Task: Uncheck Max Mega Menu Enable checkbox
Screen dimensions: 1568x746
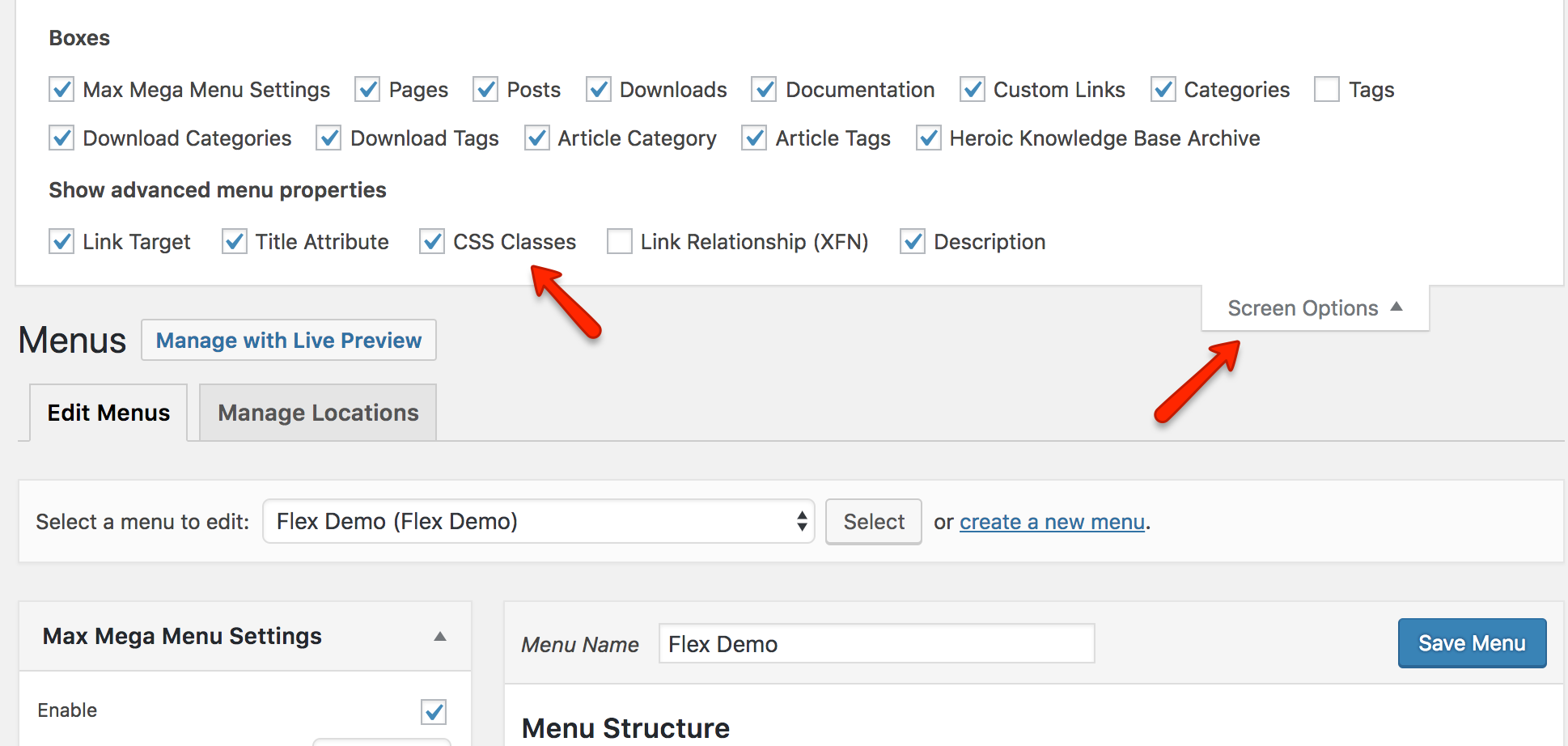Action: (434, 712)
